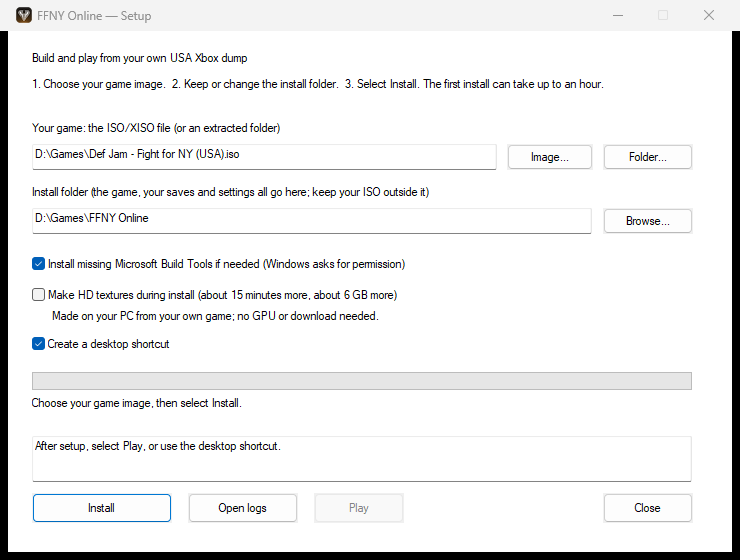This screenshot has width=740, height=560.
Task: Click the heading 'Build and play from your own USA Xbox dump'
Action: 140,58
